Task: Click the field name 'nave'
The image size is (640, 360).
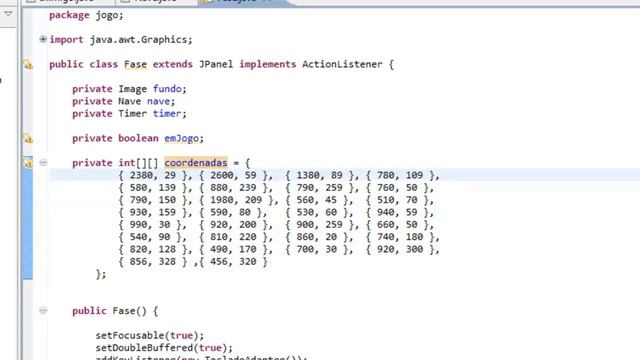Action: point(159,101)
